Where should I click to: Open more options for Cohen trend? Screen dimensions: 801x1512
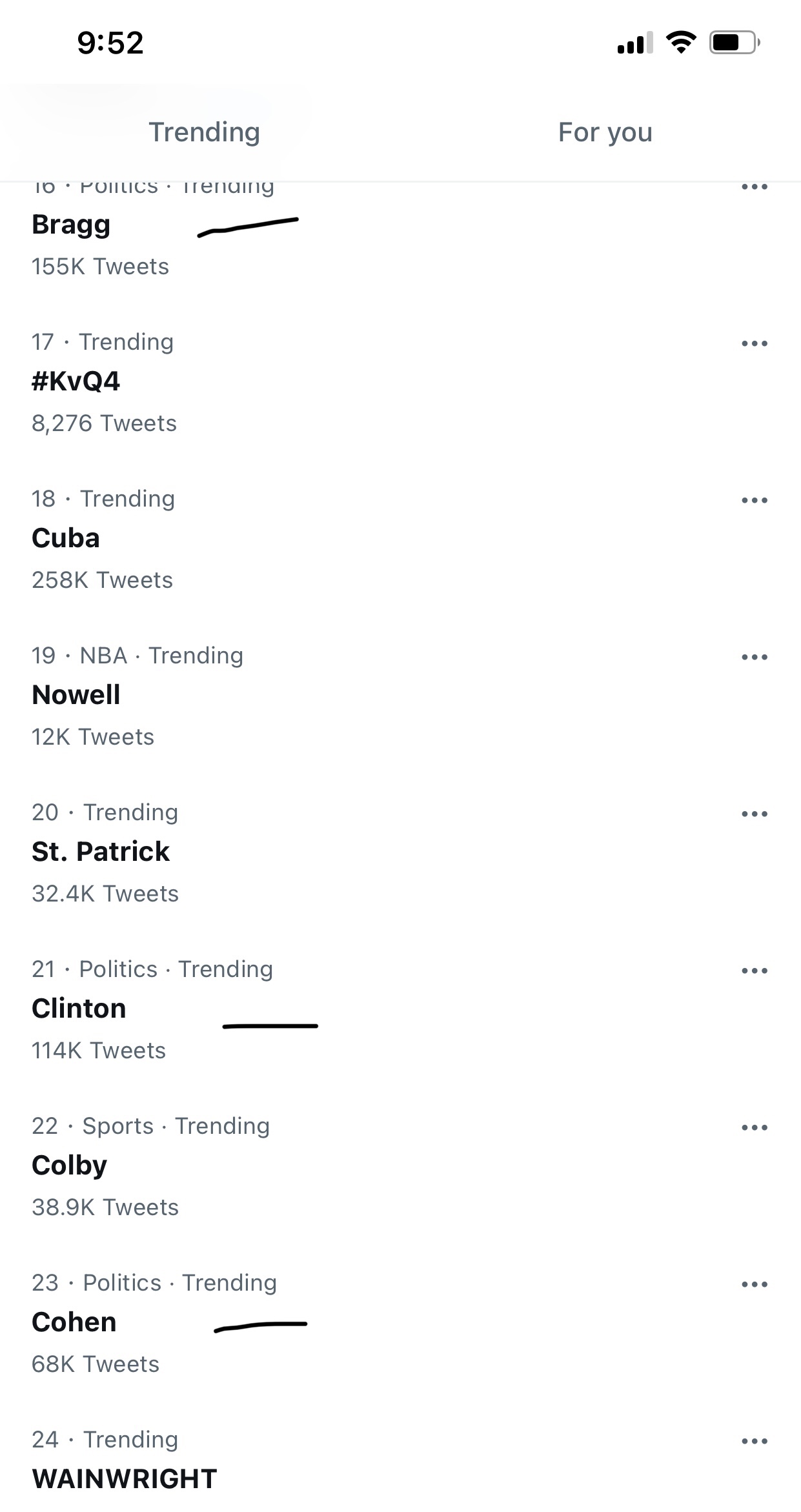pyautogui.click(x=755, y=1284)
